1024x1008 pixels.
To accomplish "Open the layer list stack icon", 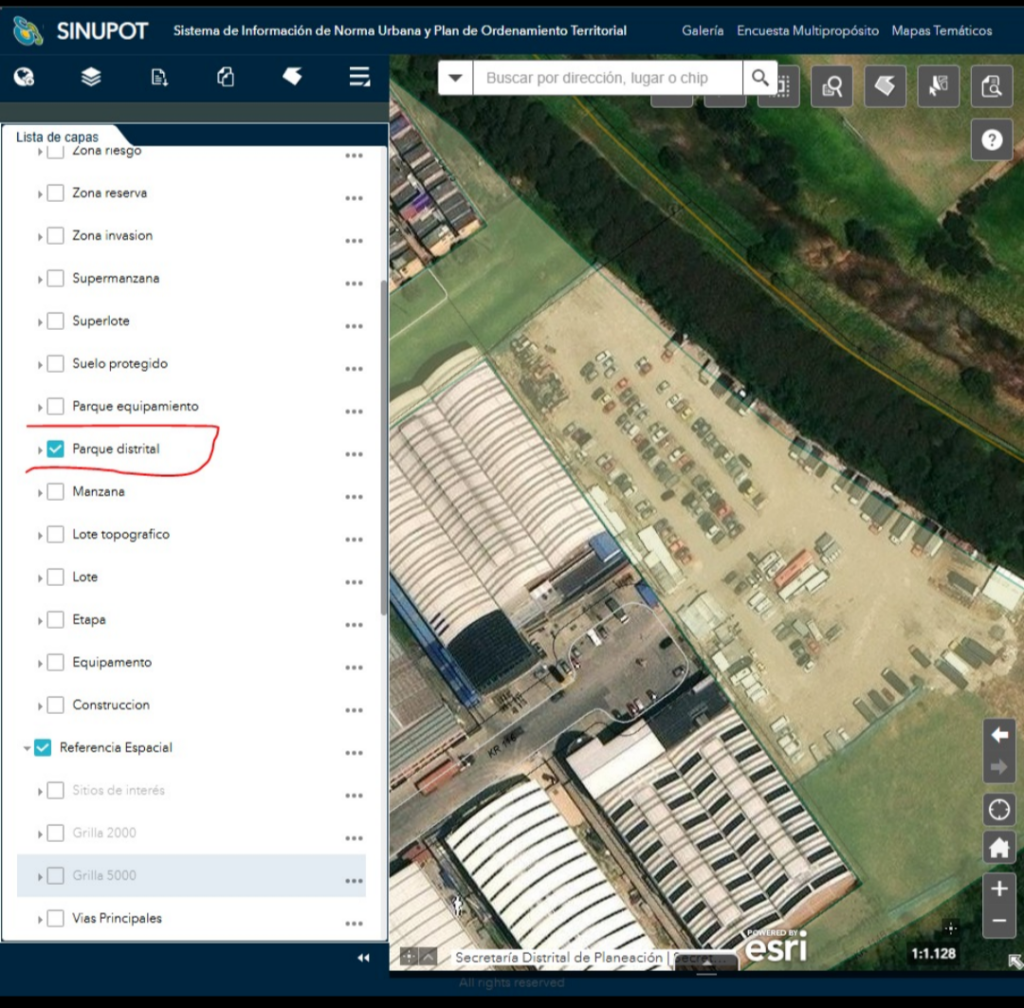I will click(91, 77).
